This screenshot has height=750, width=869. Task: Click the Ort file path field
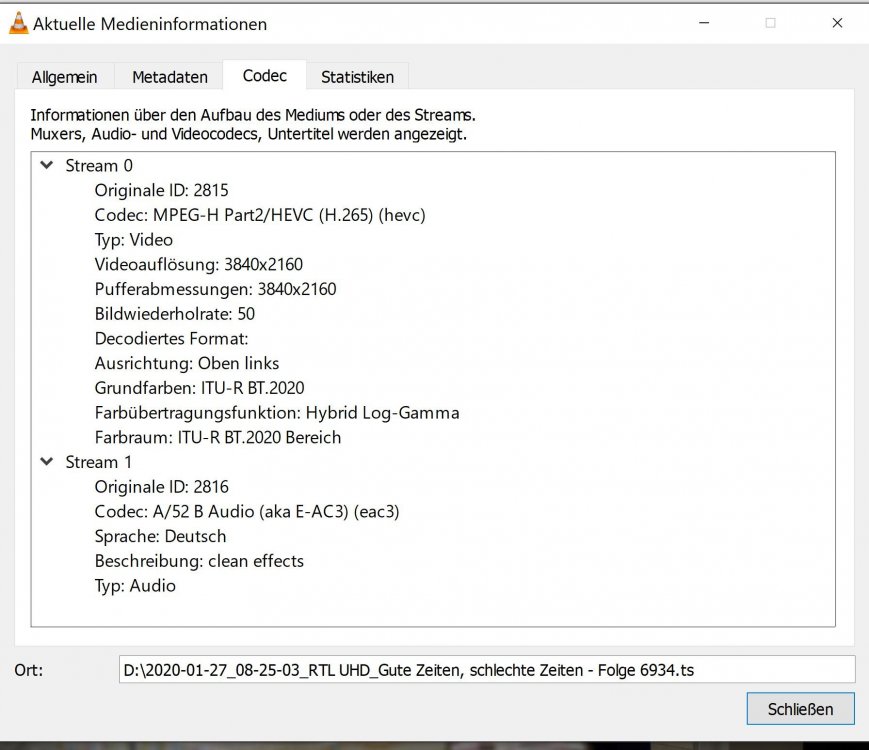click(487, 670)
